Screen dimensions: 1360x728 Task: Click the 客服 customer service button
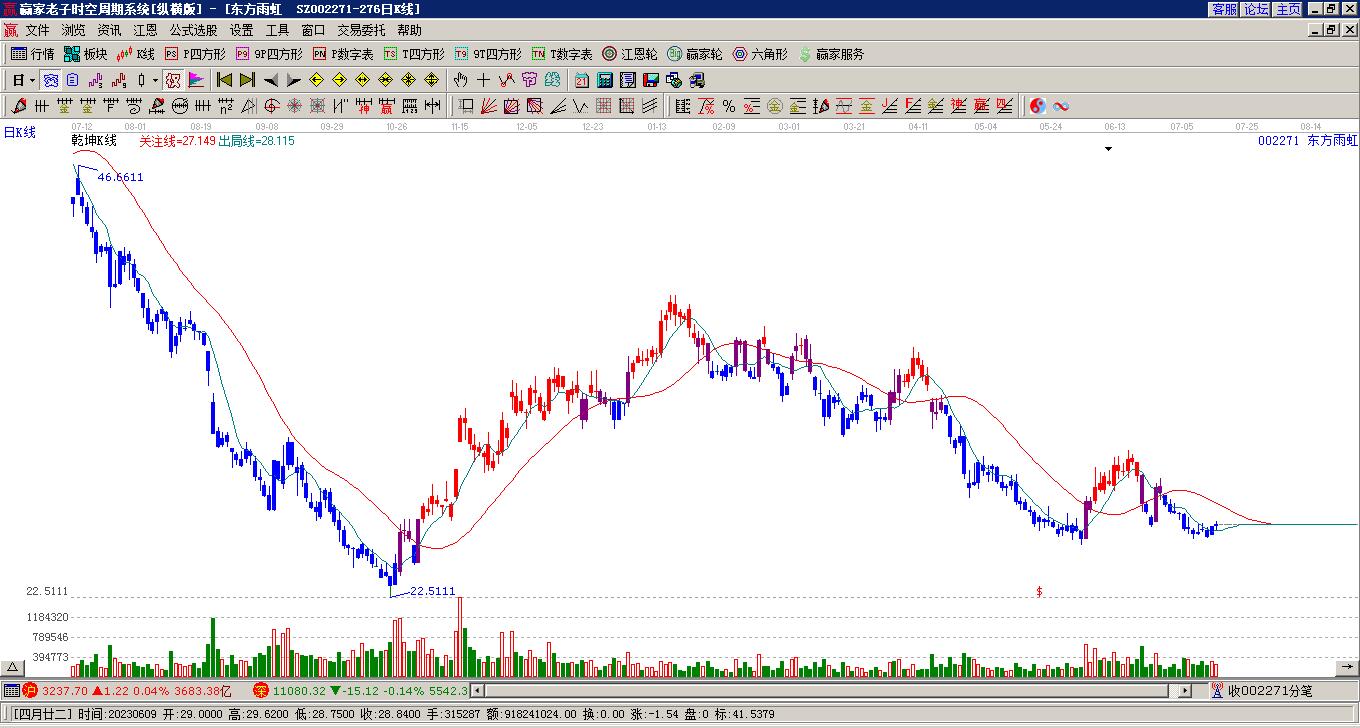coord(1225,9)
